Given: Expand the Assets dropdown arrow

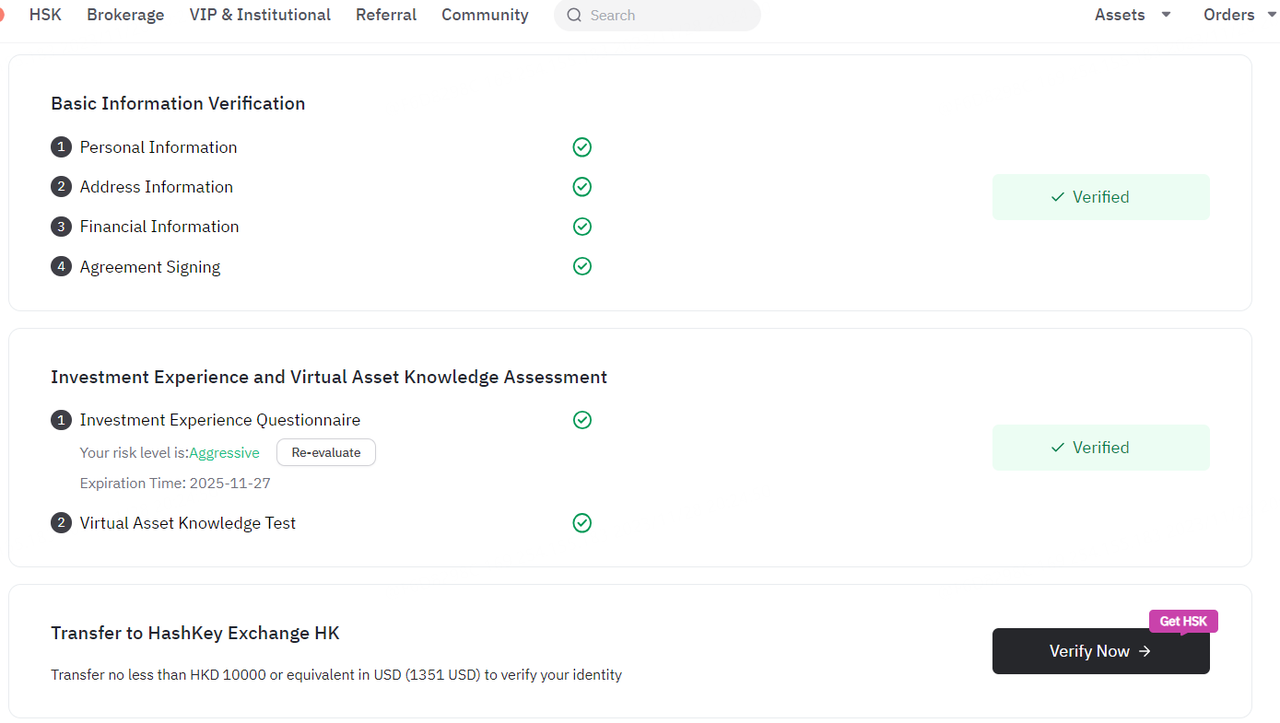Looking at the screenshot, I should click(x=1166, y=15).
